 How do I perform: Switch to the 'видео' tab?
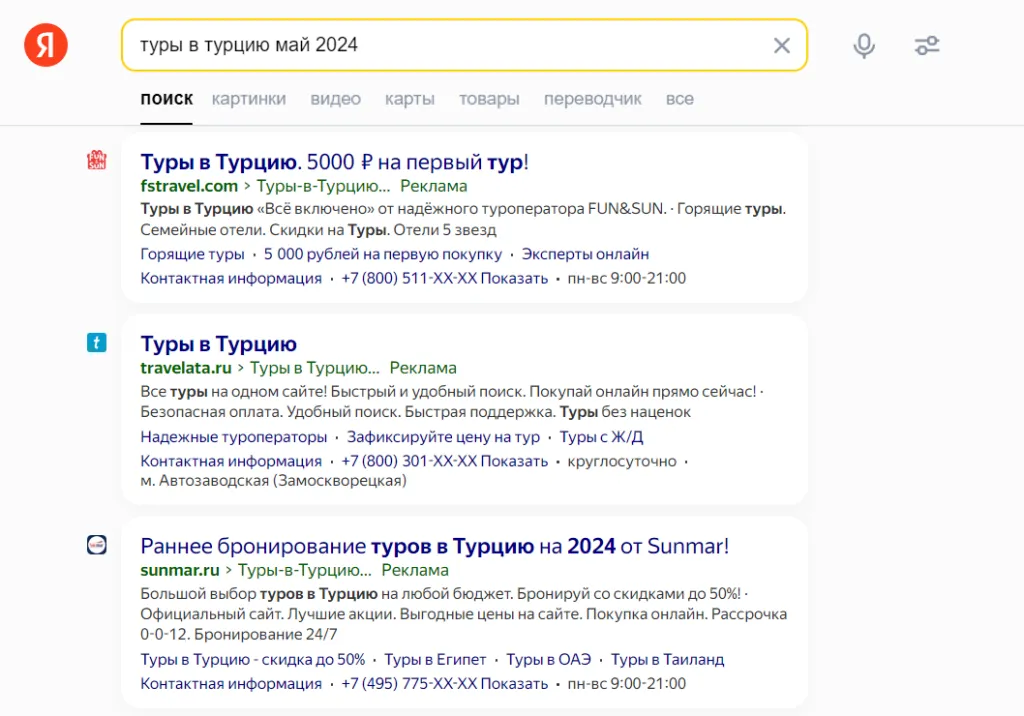335,99
